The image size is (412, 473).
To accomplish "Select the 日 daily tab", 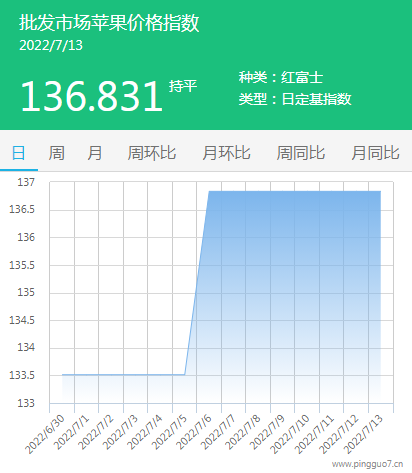I will (19, 153).
